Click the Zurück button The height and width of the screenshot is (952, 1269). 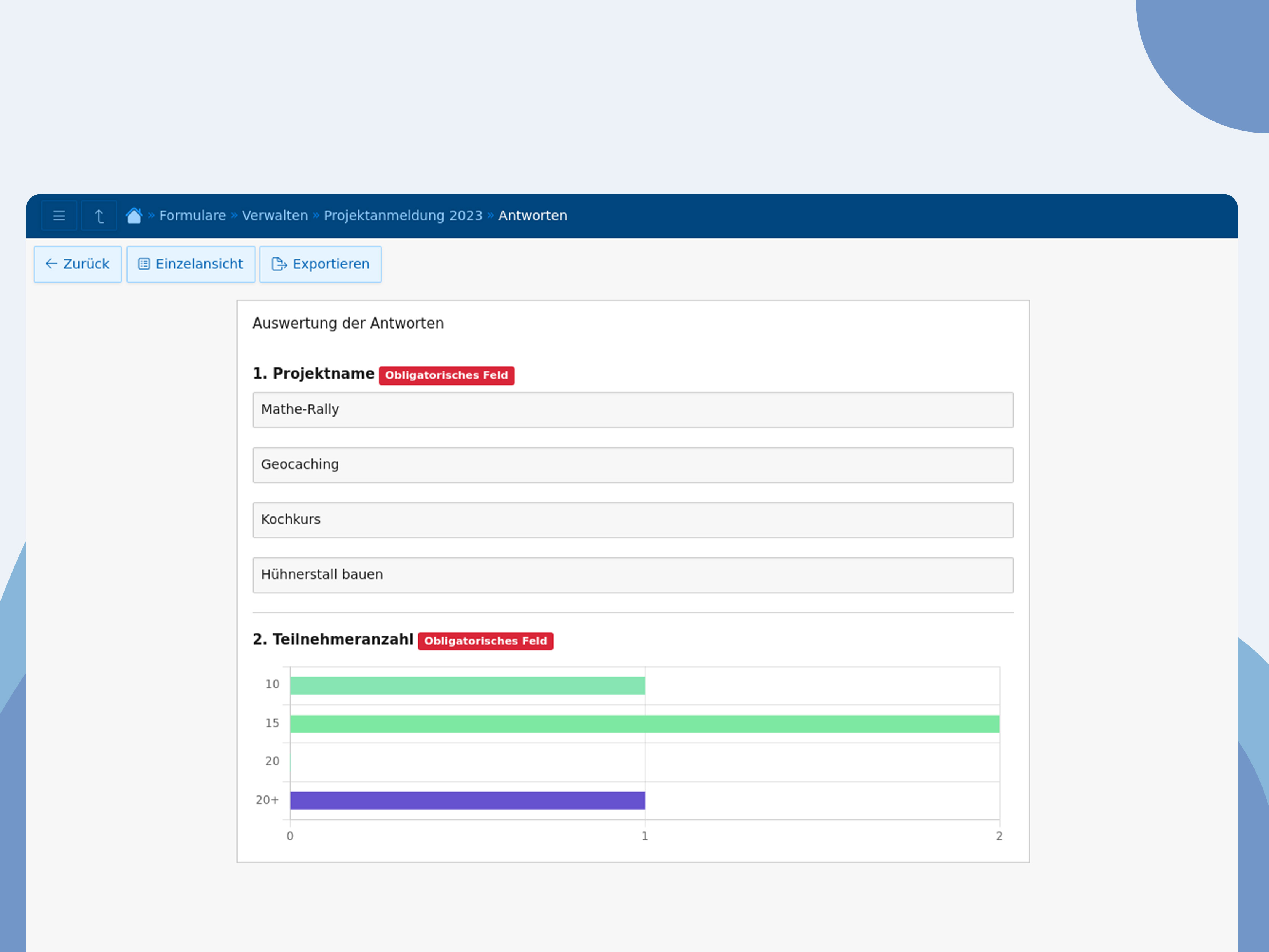coord(77,264)
